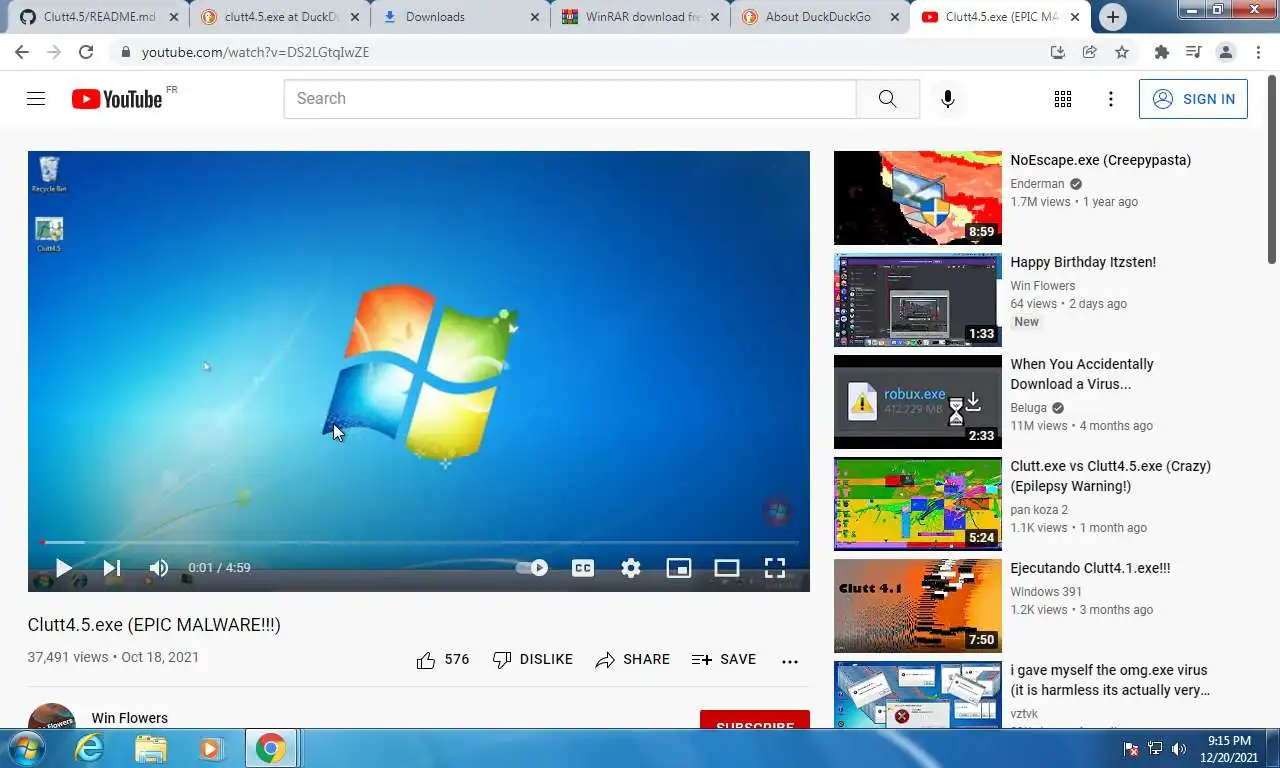Switch to theater mode
Image resolution: width=1280 pixels, height=768 pixels.
pyautogui.click(x=727, y=568)
